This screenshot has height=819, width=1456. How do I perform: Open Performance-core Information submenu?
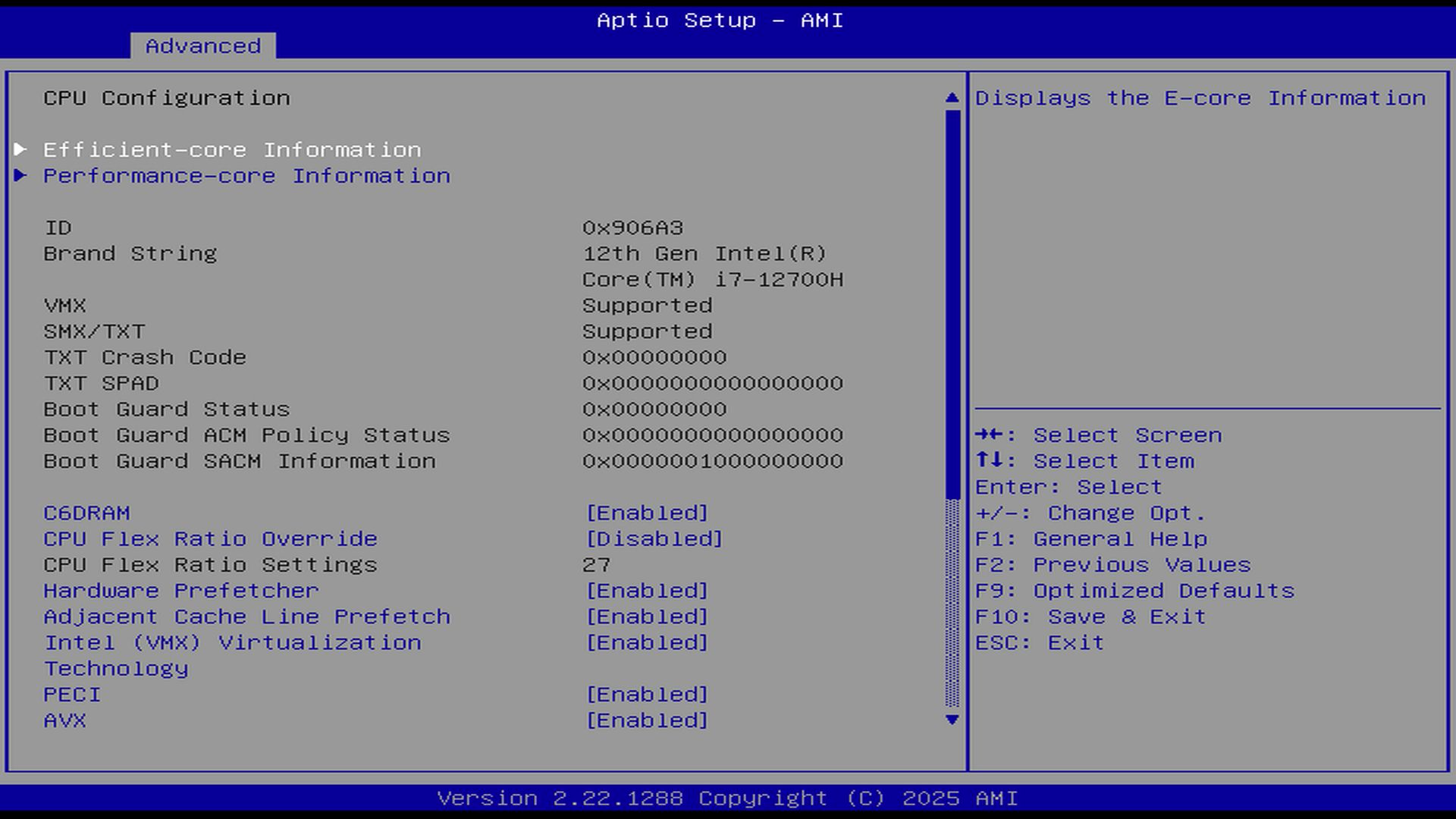click(x=246, y=175)
